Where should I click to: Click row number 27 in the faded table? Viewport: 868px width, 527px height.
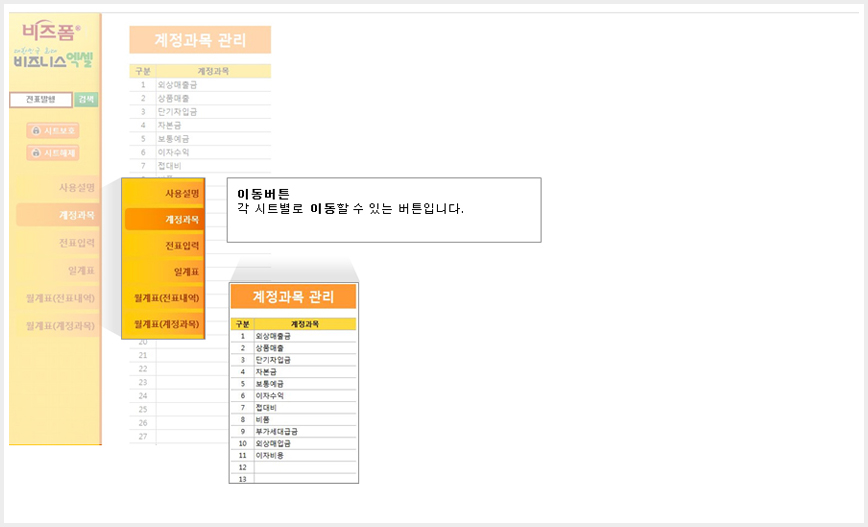[x=143, y=436]
